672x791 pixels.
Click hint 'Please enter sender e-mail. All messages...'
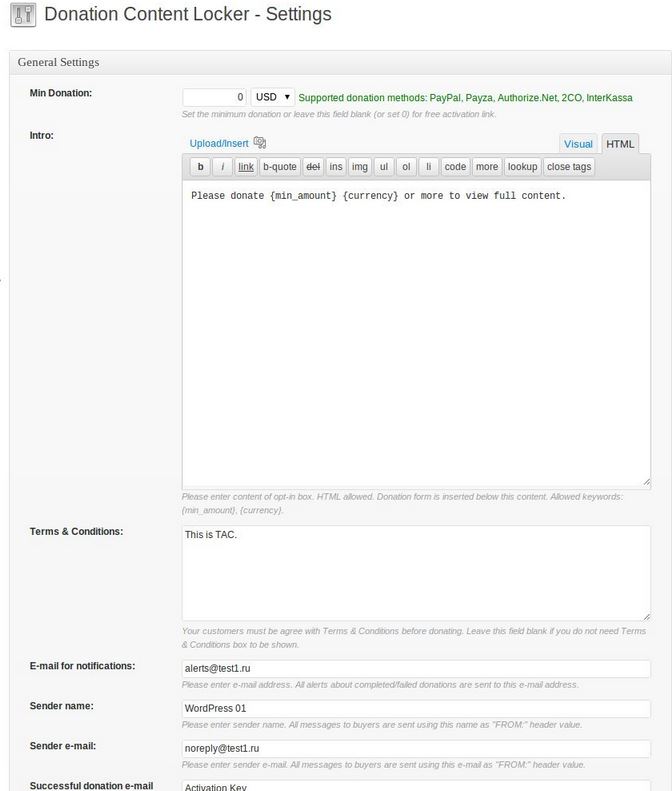[x=383, y=765]
